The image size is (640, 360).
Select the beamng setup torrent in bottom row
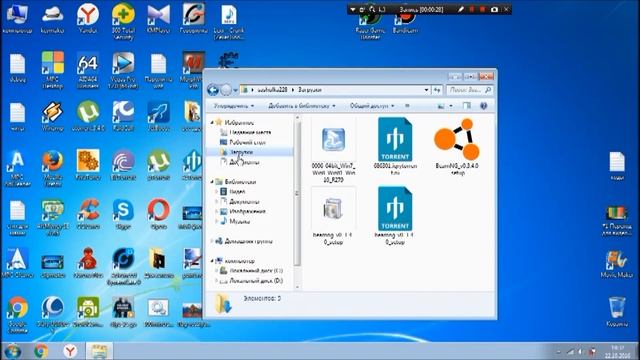(x=395, y=216)
